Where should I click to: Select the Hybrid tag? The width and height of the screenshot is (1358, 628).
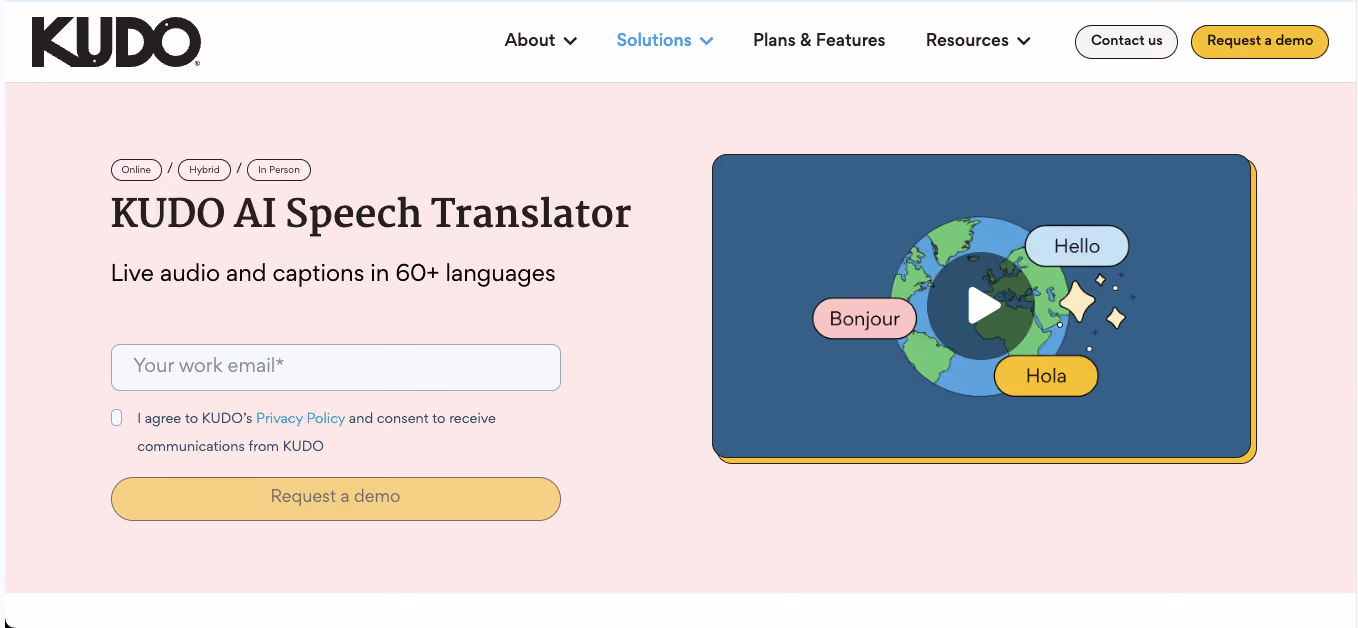coord(204,170)
